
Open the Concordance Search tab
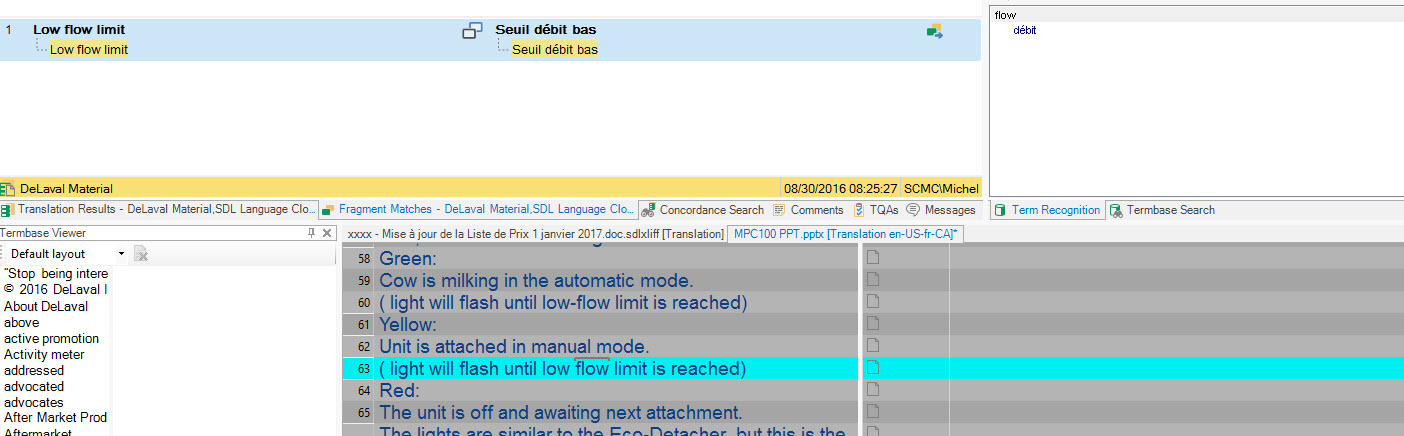tap(702, 210)
